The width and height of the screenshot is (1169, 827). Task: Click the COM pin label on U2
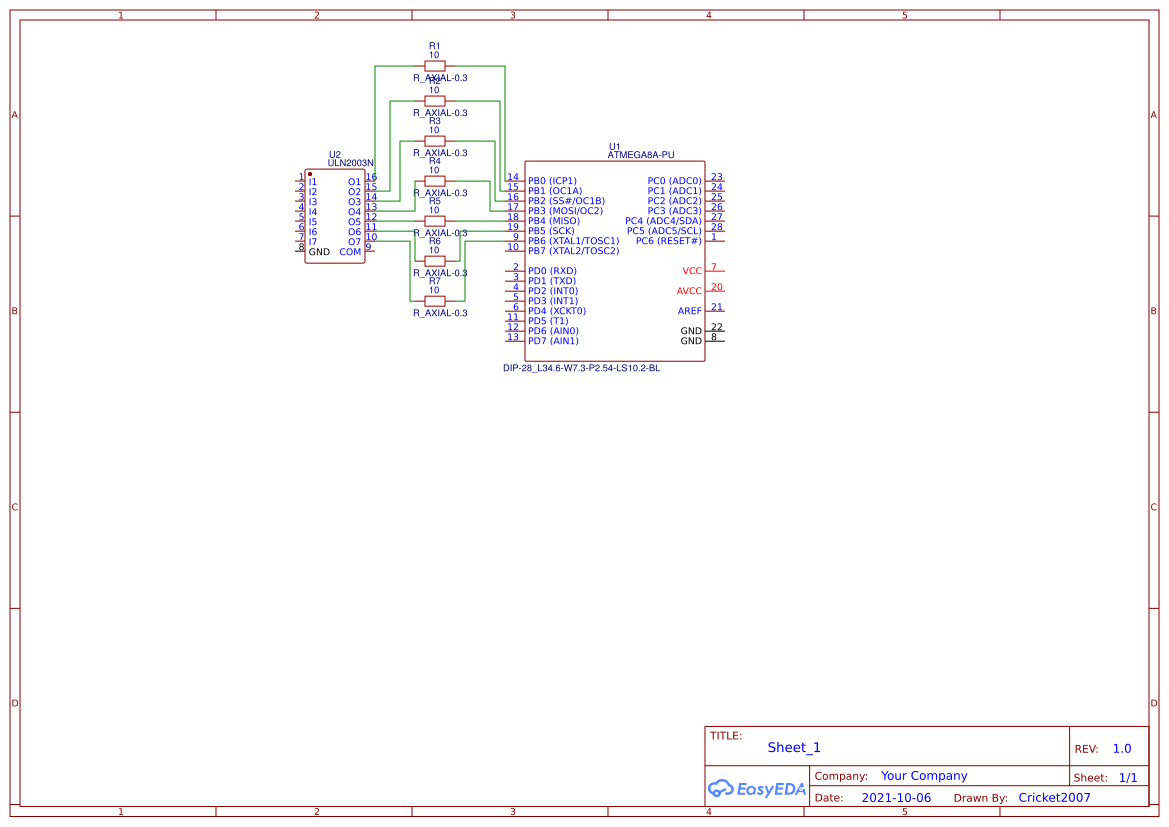[350, 251]
